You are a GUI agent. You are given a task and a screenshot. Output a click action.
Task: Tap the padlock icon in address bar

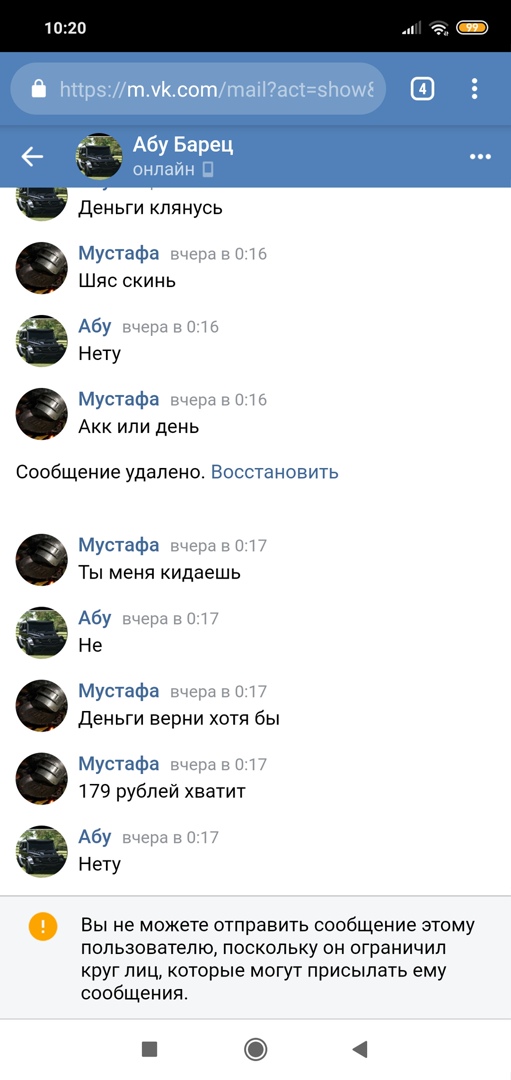pos(39,89)
